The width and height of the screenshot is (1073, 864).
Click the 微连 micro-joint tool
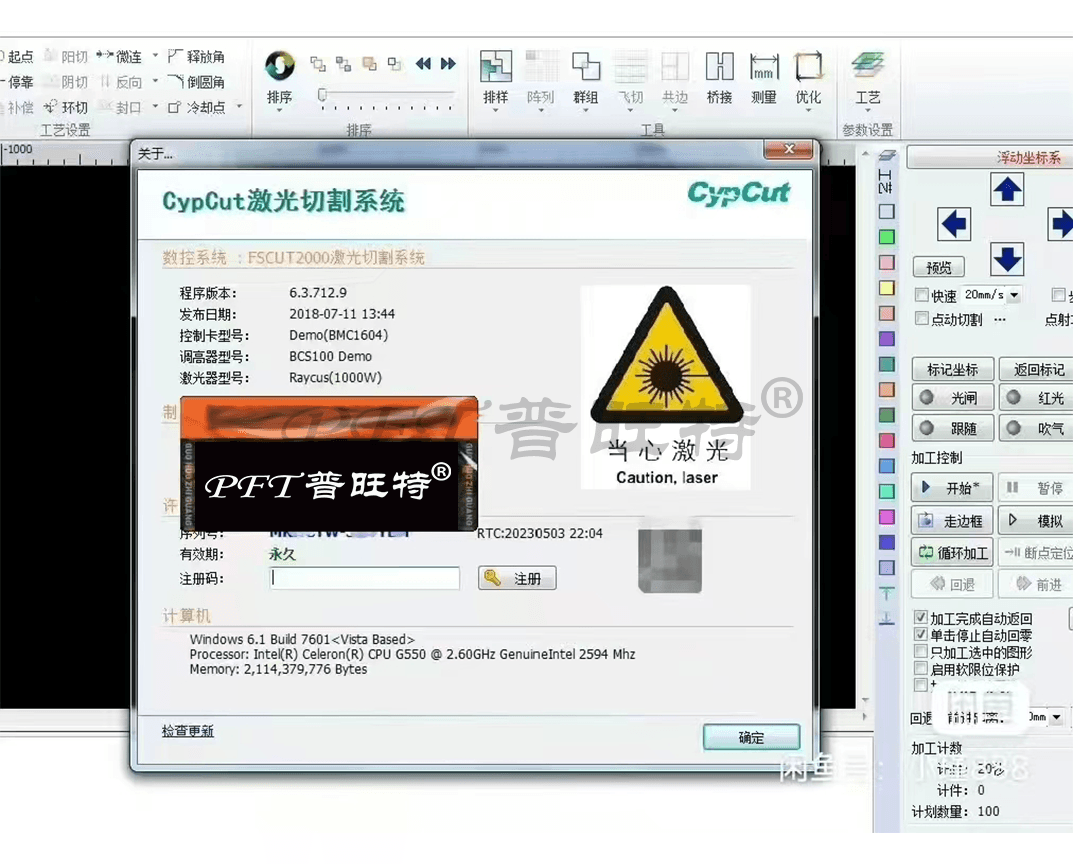119,56
